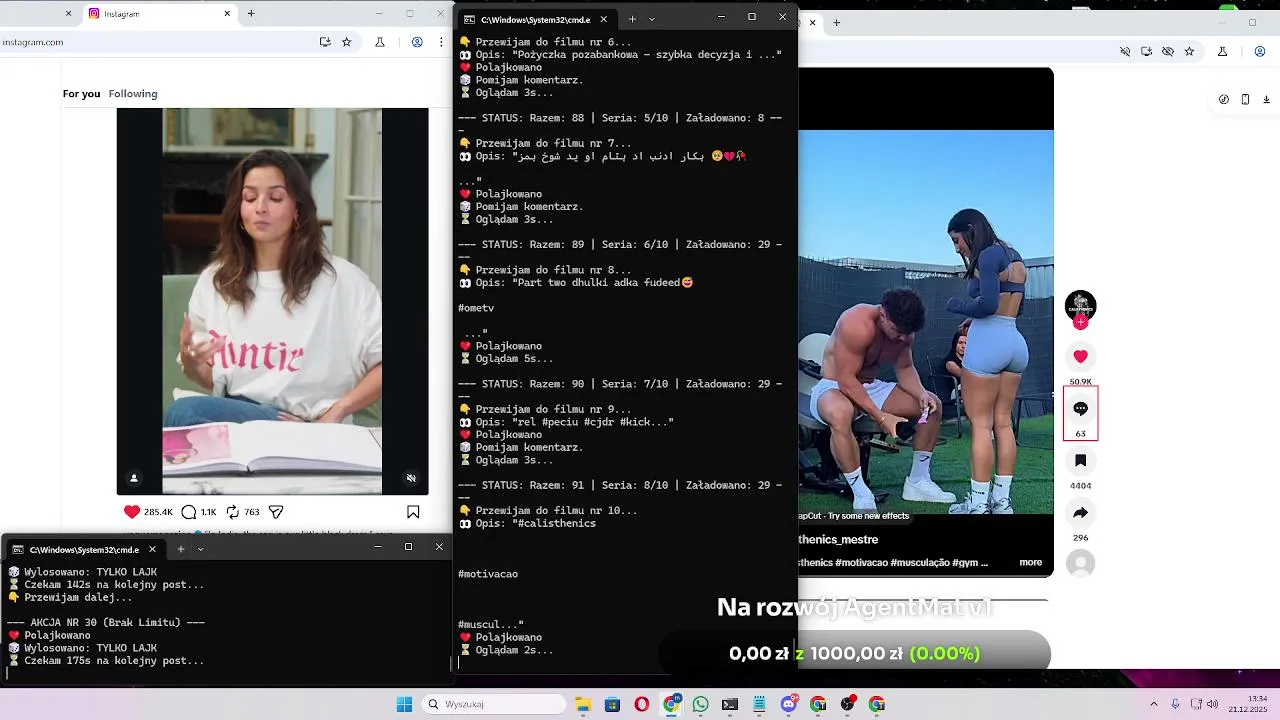Screen dimensions: 1280x720
Task: Share the TikTok video with arrow (296)
Action: pos(1080,513)
